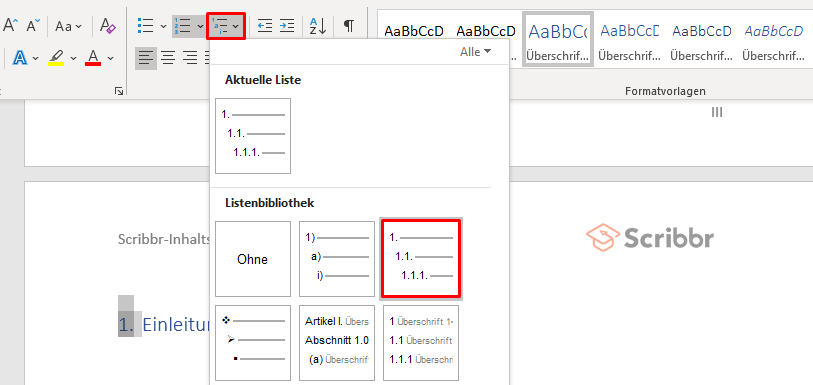Open the Alle filter dropdown
The width and height of the screenshot is (813, 385).
[475, 51]
